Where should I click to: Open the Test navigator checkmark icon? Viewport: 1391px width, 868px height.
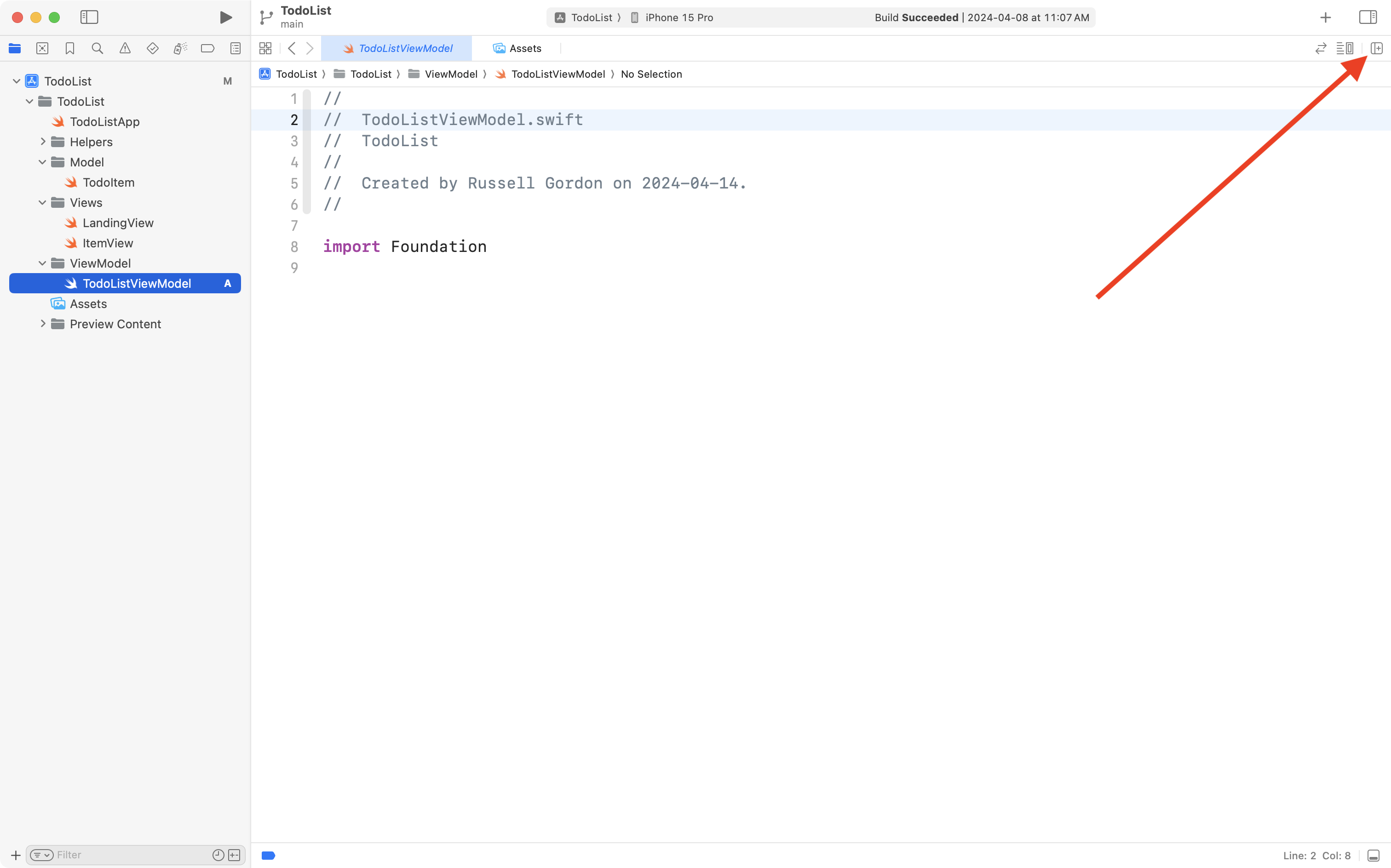153,48
